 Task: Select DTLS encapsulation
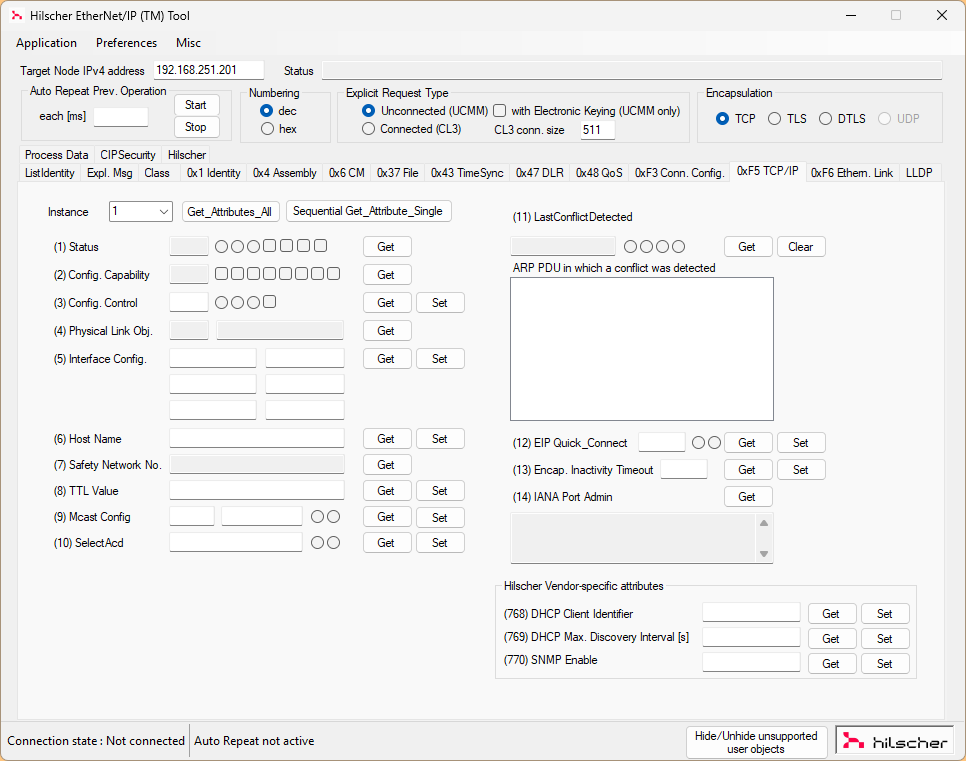point(826,118)
